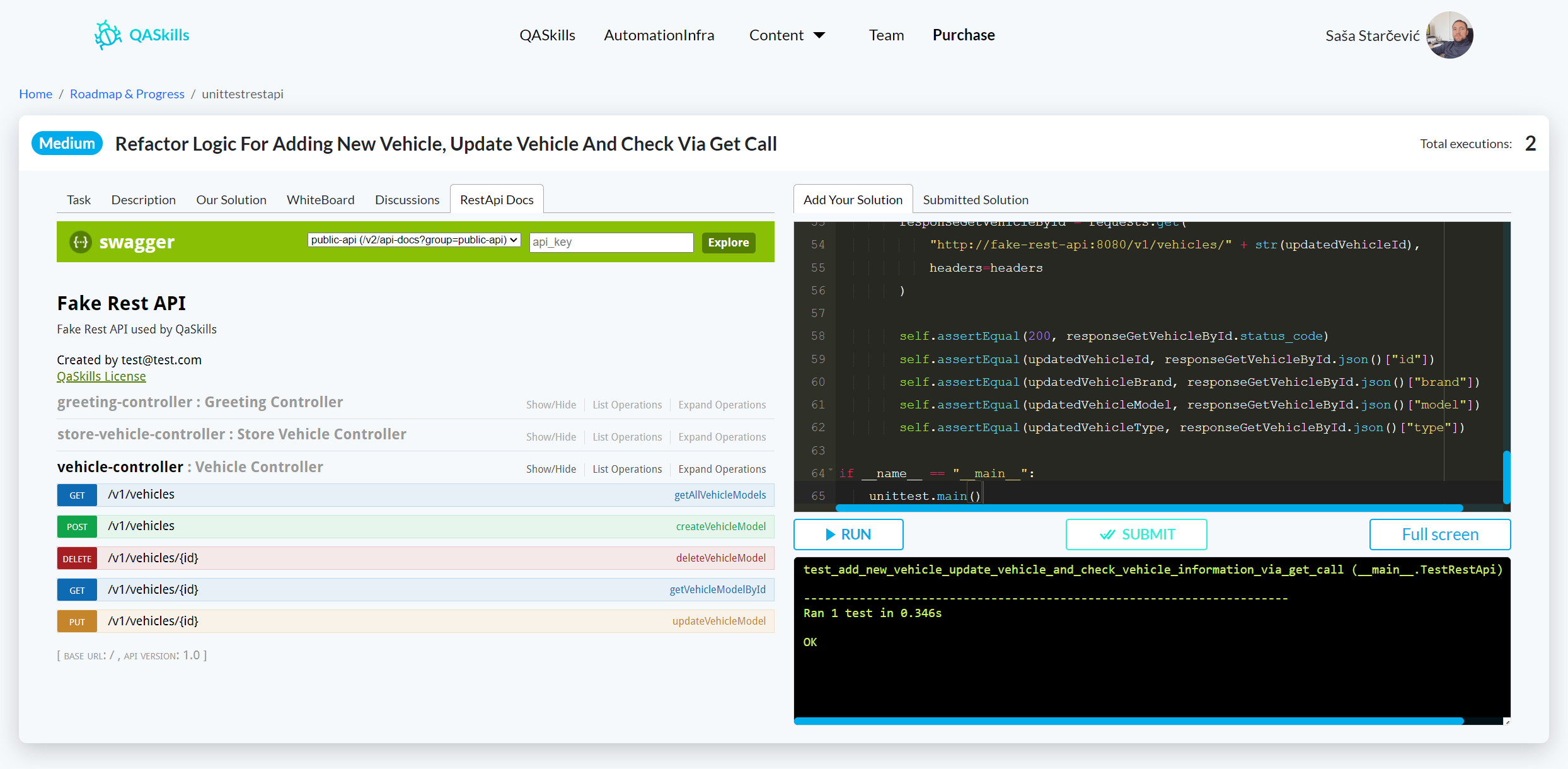Open editor in Full screen
This screenshot has height=769, width=1568.
pos(1440,535)
